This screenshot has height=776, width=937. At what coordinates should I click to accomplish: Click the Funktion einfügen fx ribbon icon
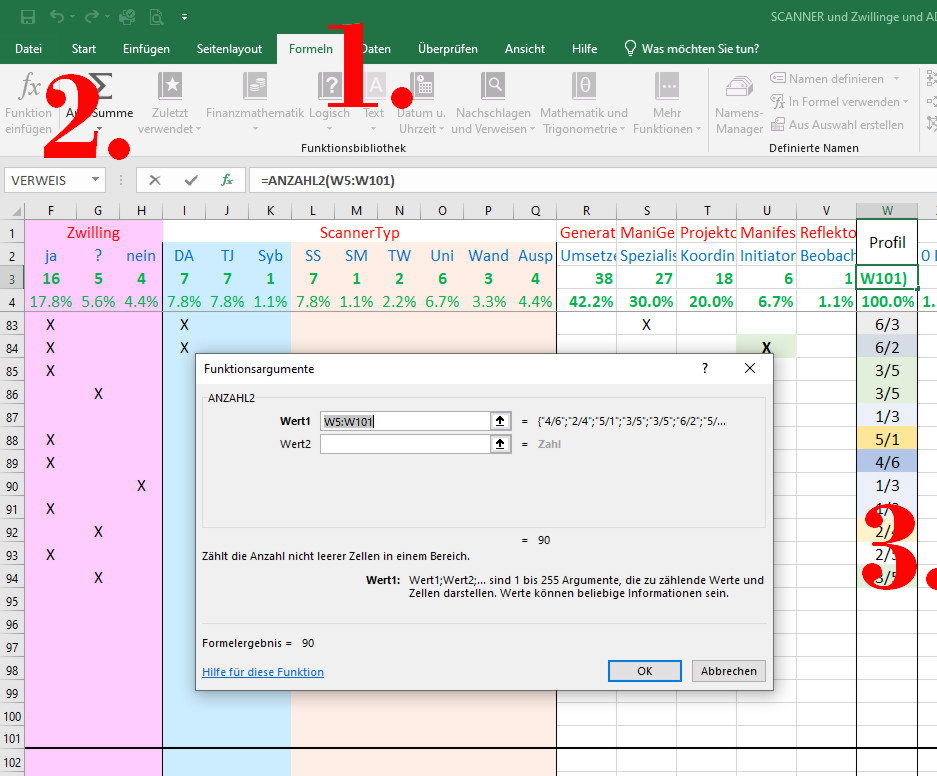click(x=28, y=103)
